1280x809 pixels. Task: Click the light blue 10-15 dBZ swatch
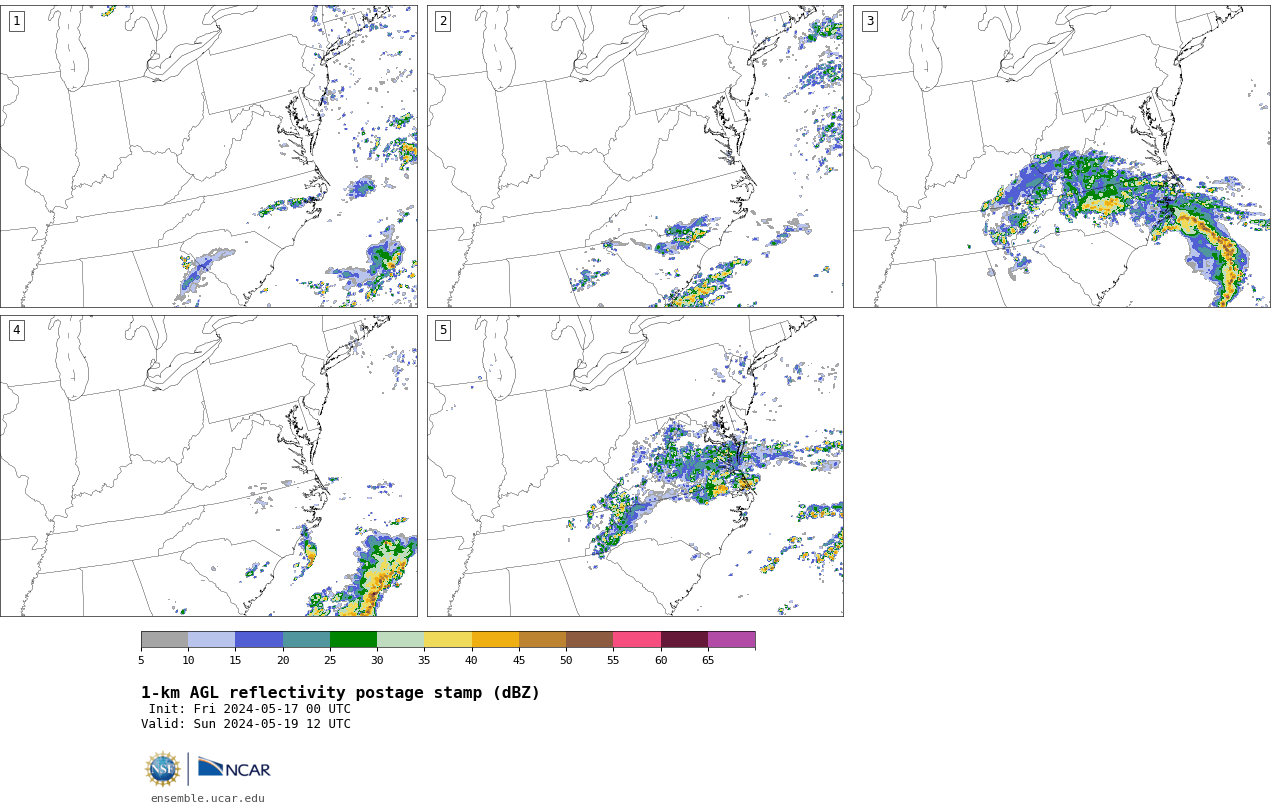tap(211, 640)
